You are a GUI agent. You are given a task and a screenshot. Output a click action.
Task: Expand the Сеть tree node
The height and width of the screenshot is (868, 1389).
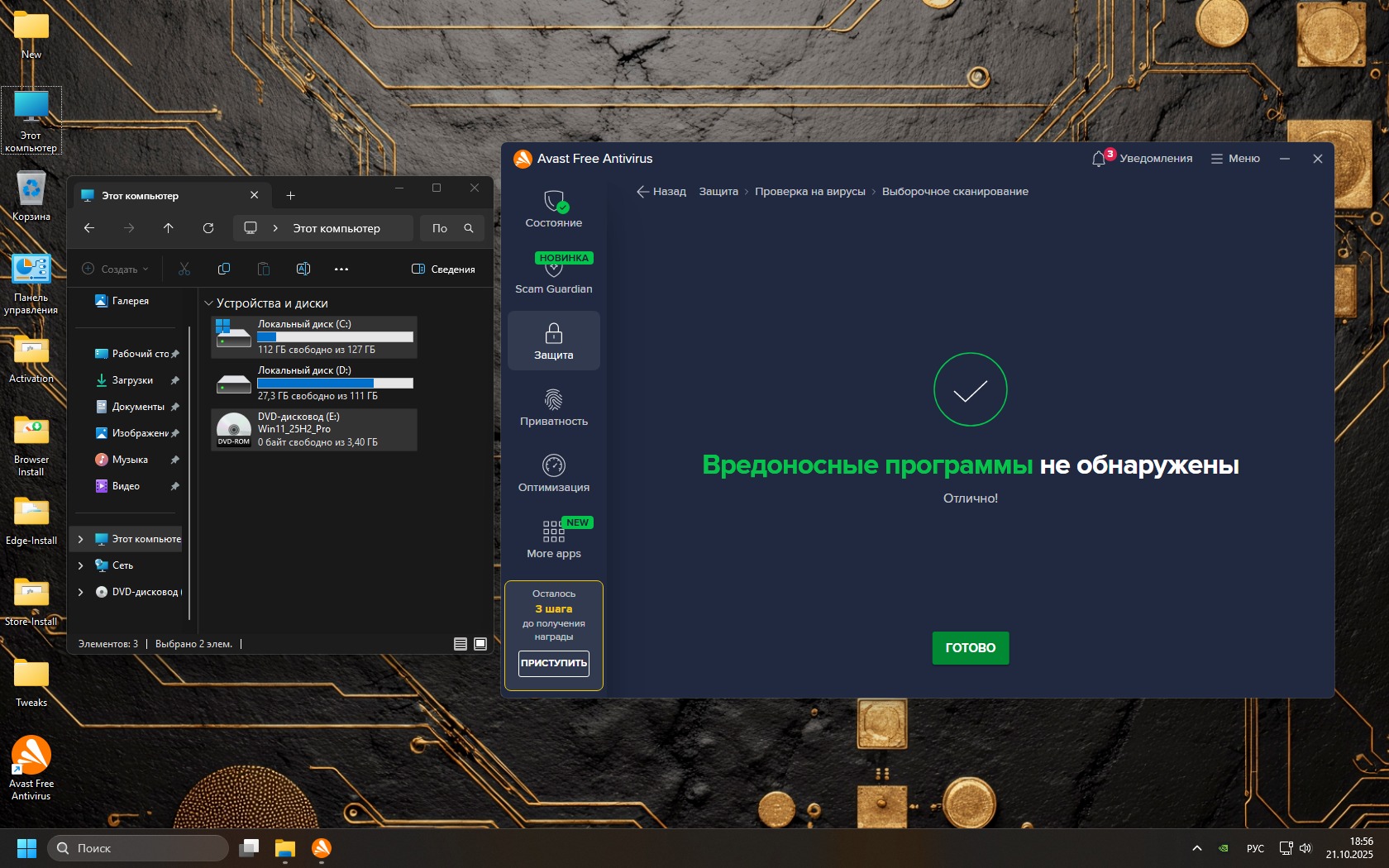pyautogui.click(x=80, y=565)
